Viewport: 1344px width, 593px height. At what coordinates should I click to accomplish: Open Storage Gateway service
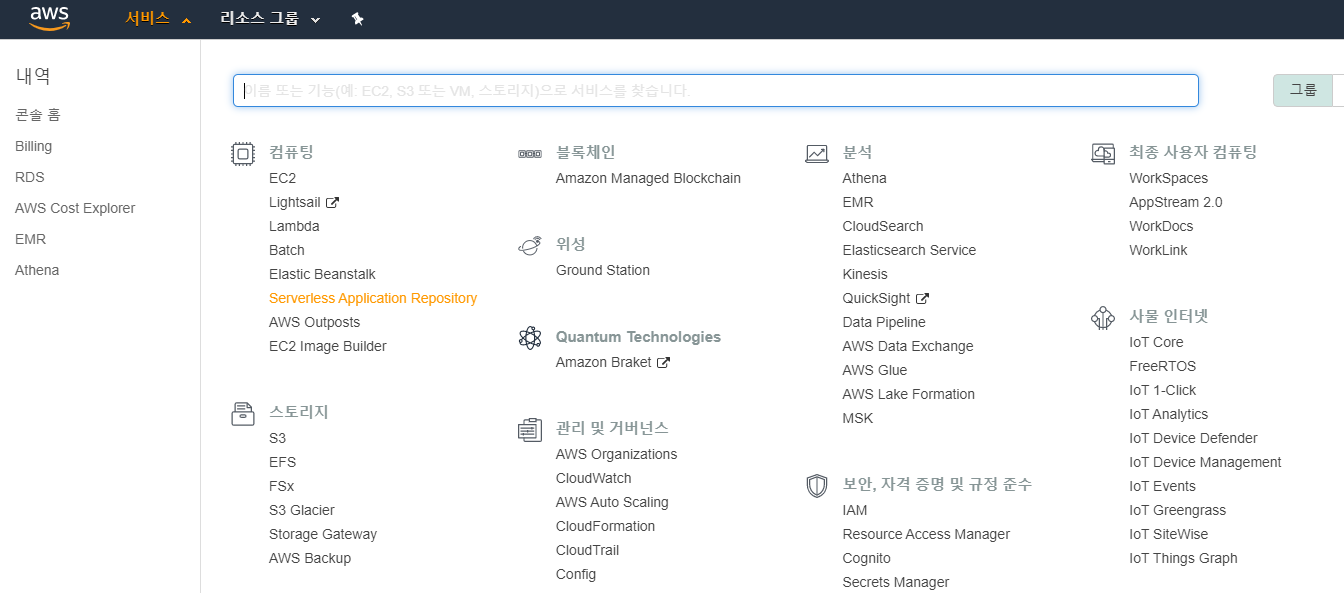323,534
